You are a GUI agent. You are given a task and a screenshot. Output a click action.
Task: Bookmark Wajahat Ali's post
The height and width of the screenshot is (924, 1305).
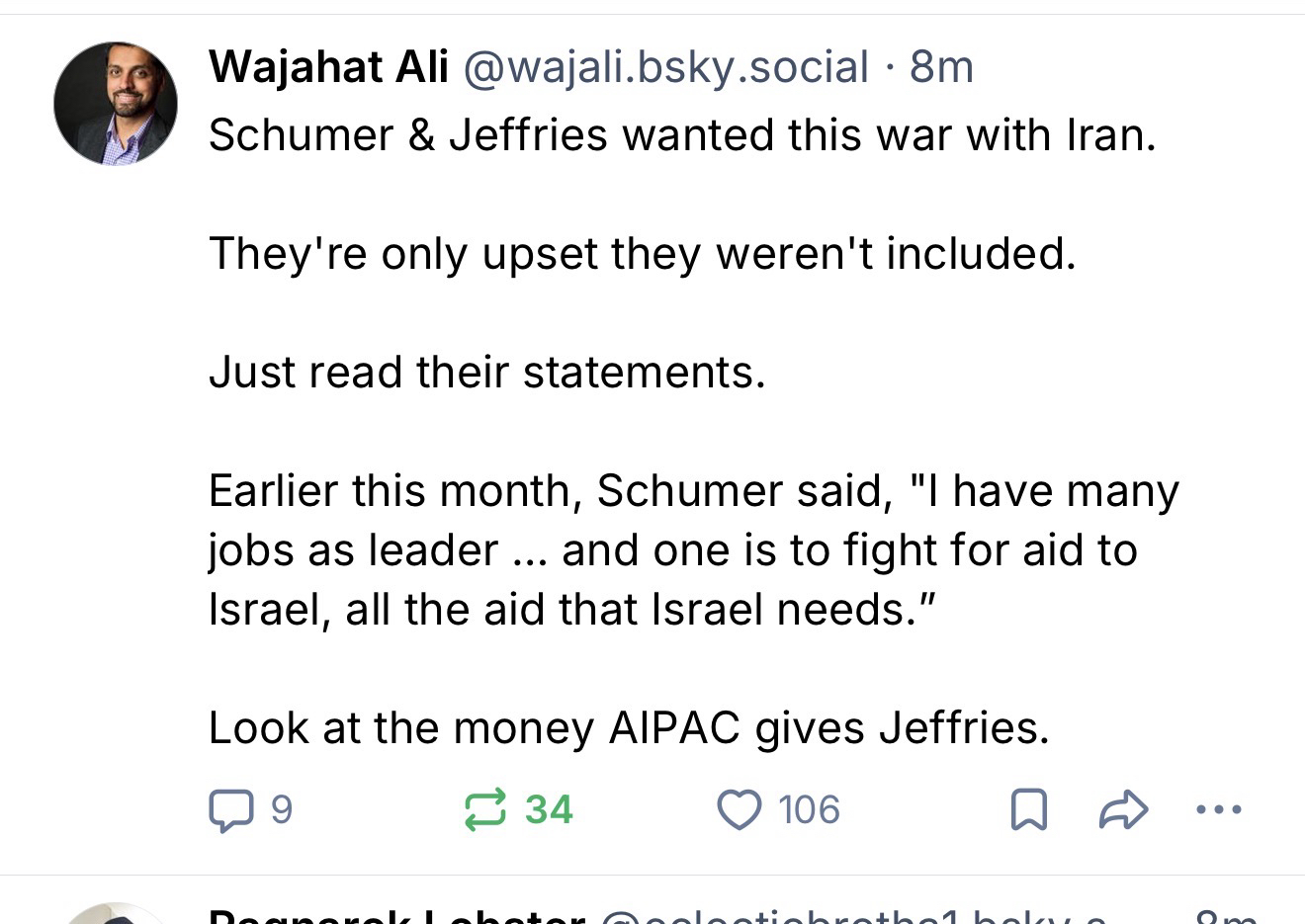point(1028,810)
